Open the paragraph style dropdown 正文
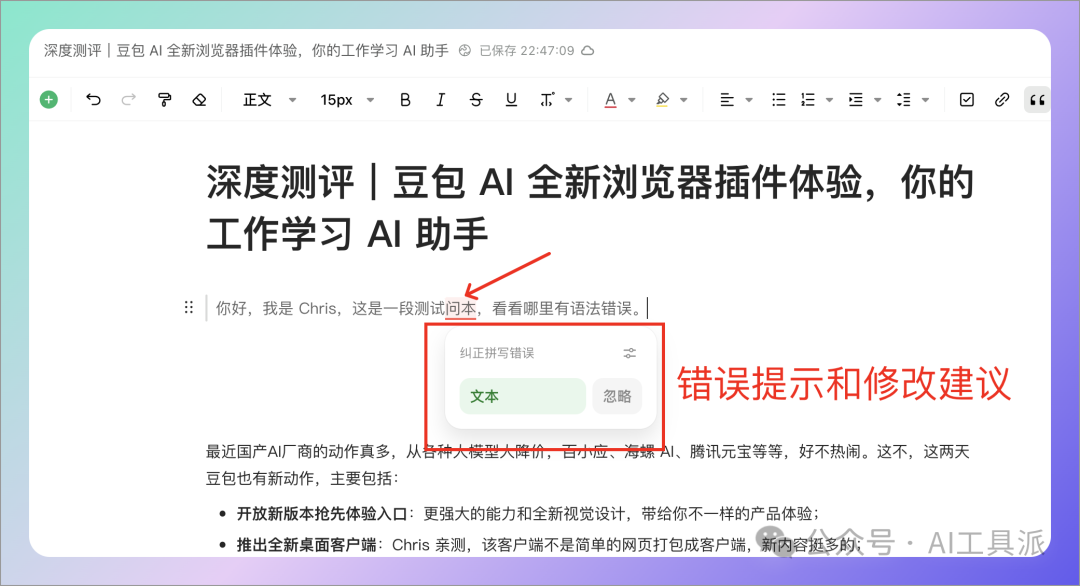The width and height of the screenshot is (1080, 586). (269, 100)
